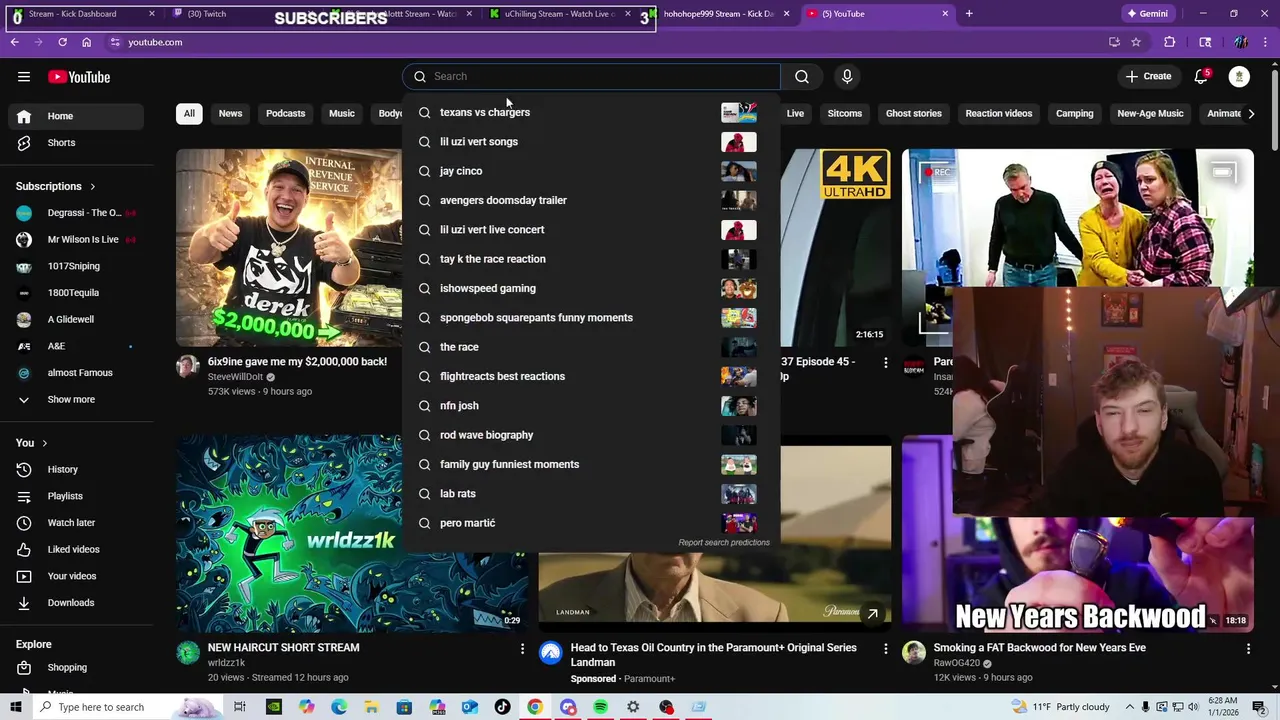Select the Ghost stories filter chip

click(x=913, y=113)
